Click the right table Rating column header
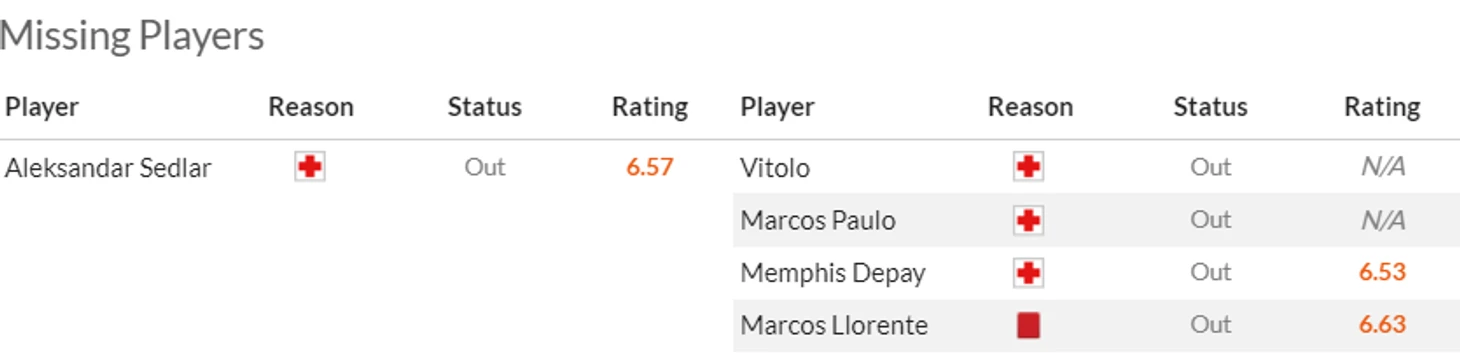 tap(1382, 107)
